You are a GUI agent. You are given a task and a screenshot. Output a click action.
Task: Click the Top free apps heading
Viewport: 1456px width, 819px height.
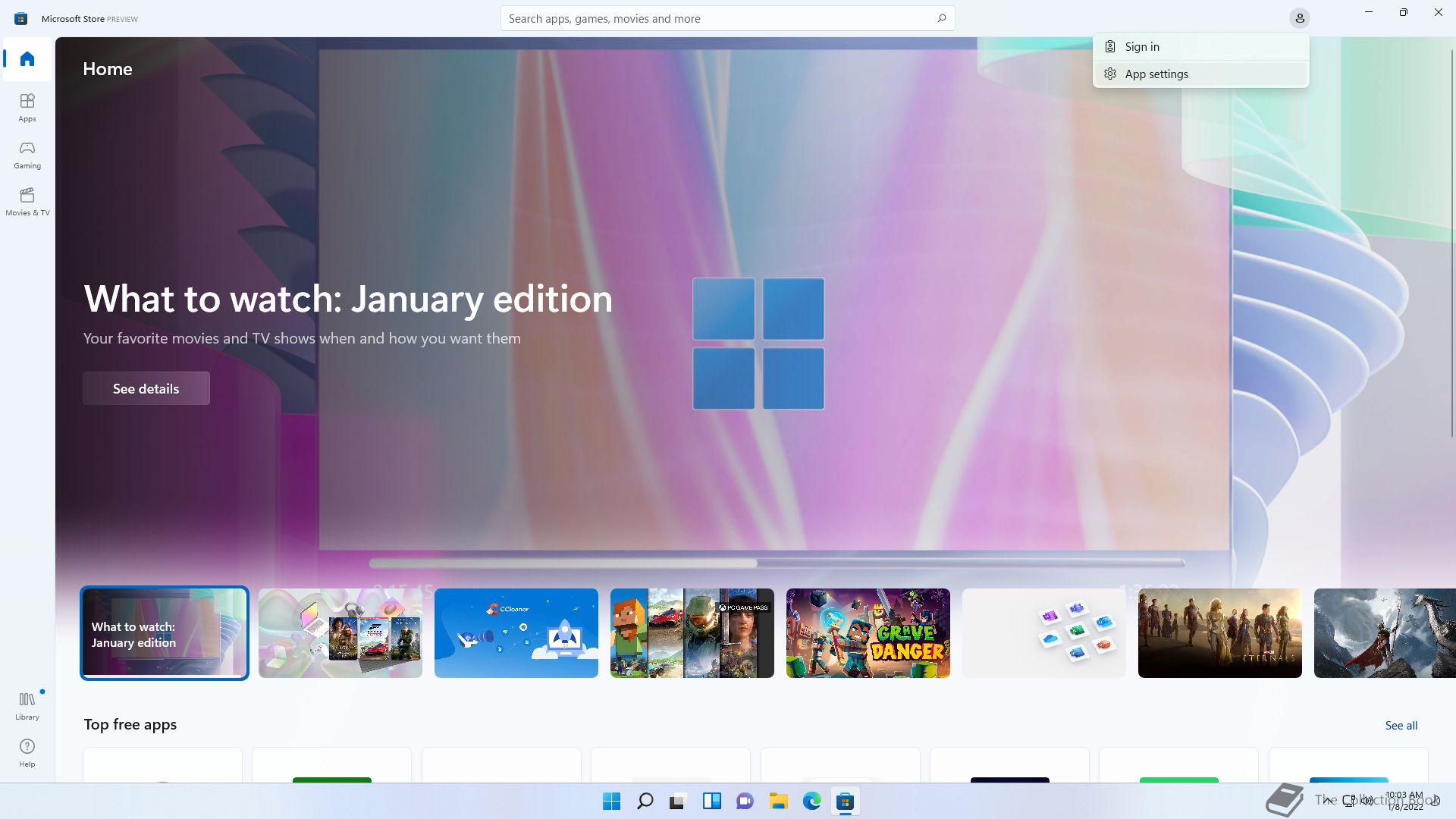(x=130, y=724)
